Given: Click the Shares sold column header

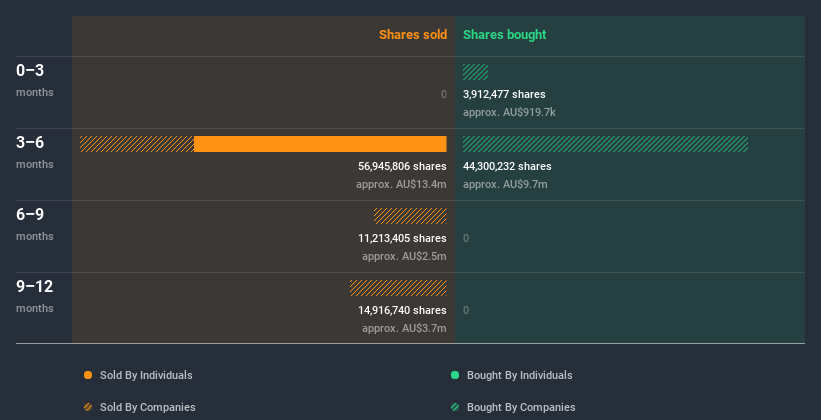Looking at the screenshot, I should coord(413,35).
